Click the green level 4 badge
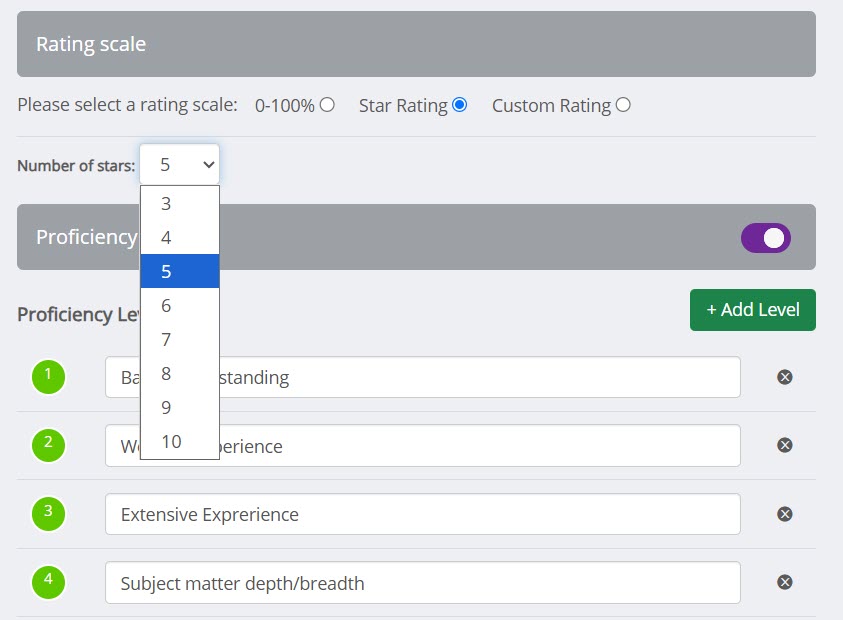 48,581
